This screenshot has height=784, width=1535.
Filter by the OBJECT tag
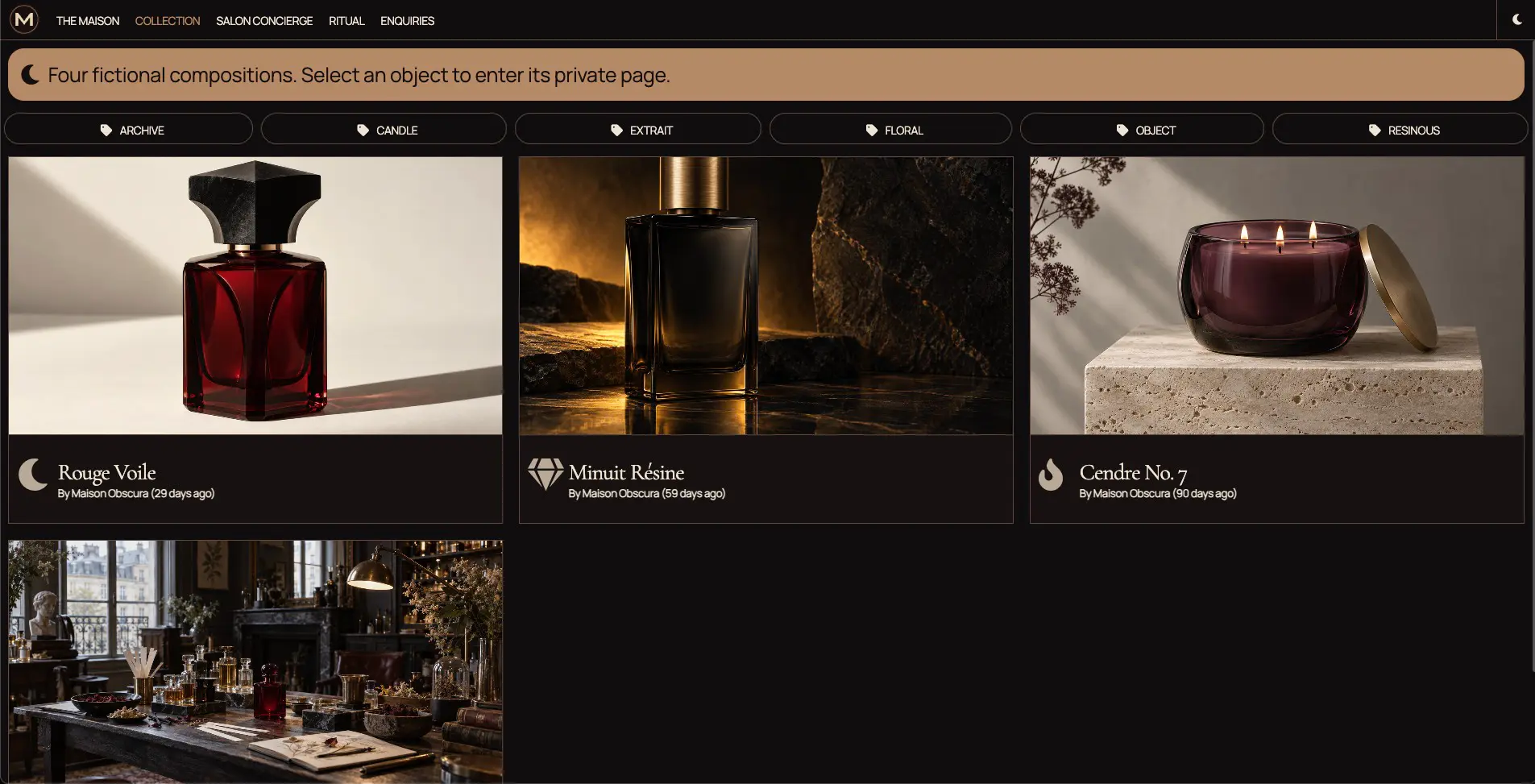[1142, 129]
